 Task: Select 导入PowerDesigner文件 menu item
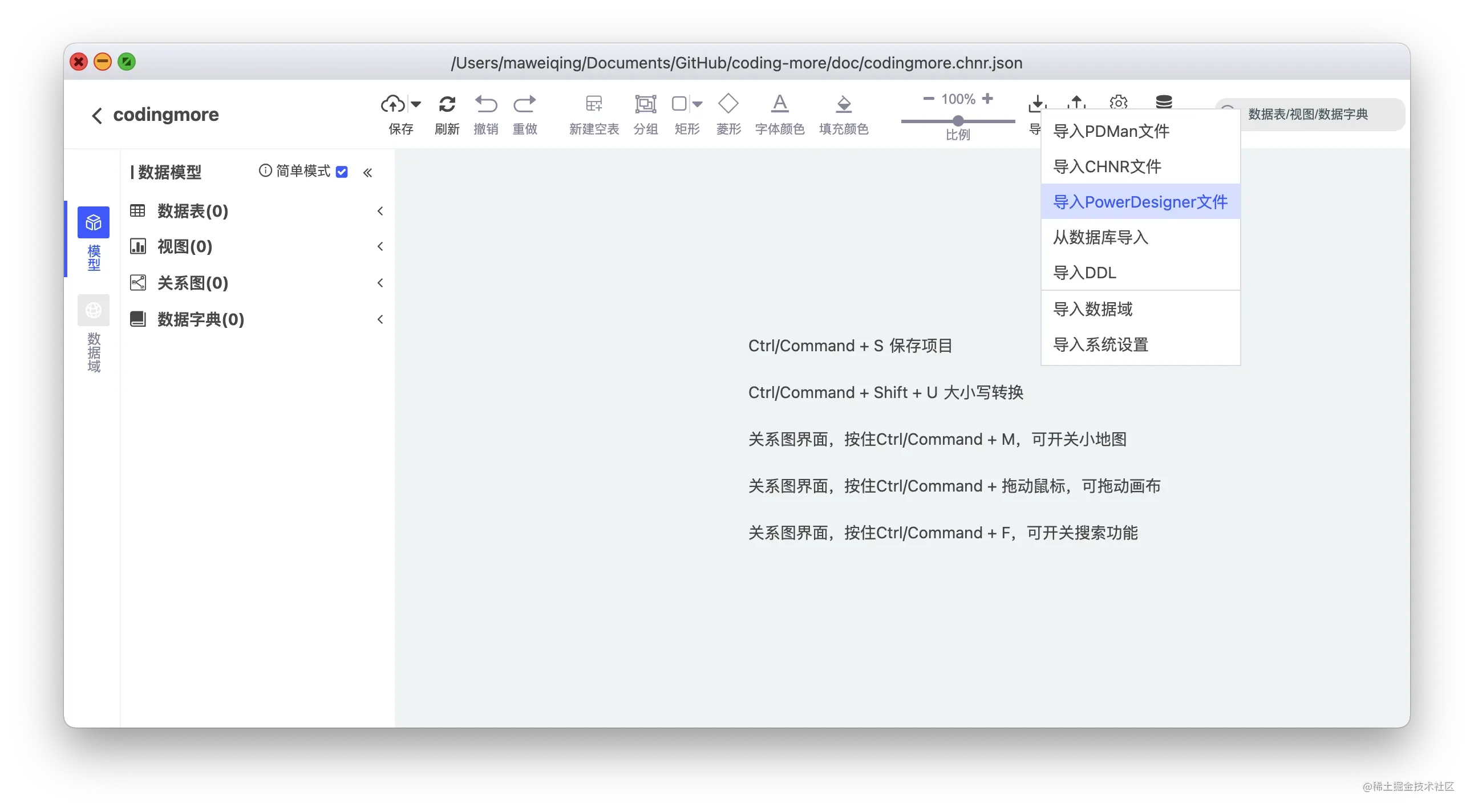(1140, 201)
